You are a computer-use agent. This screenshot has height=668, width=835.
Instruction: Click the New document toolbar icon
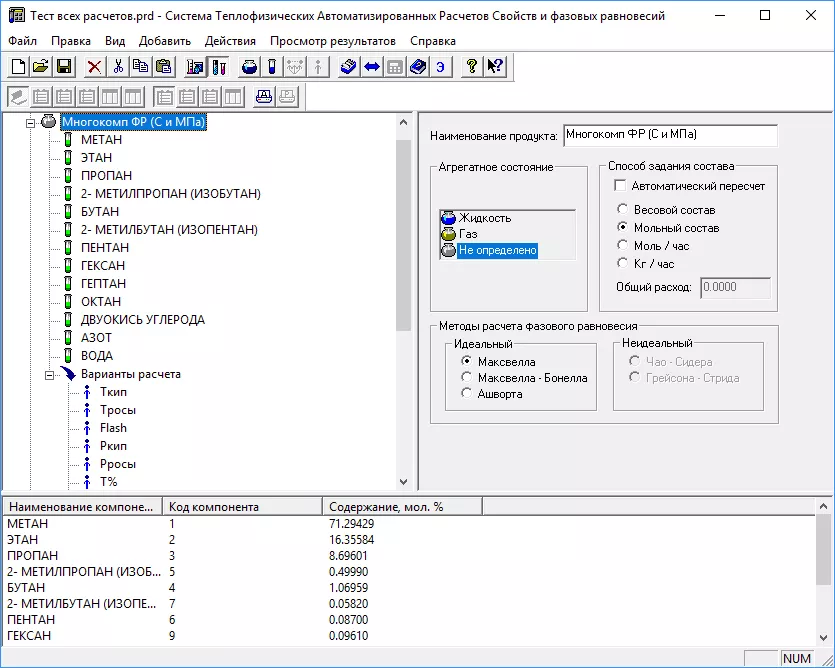coord(18,67)
